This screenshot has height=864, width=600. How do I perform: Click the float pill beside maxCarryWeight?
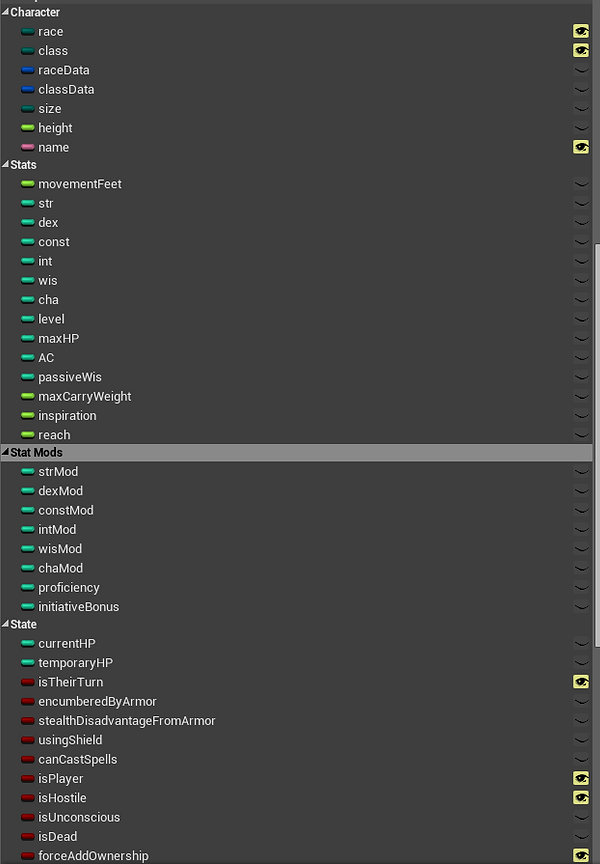(x=28, y=396)
